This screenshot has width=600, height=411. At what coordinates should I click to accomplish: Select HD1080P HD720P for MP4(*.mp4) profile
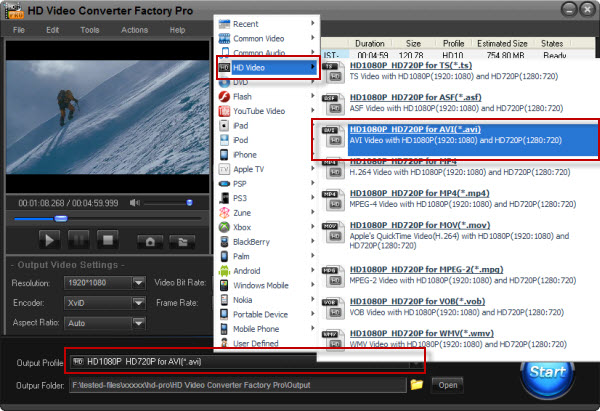click(x=420, y=193)
